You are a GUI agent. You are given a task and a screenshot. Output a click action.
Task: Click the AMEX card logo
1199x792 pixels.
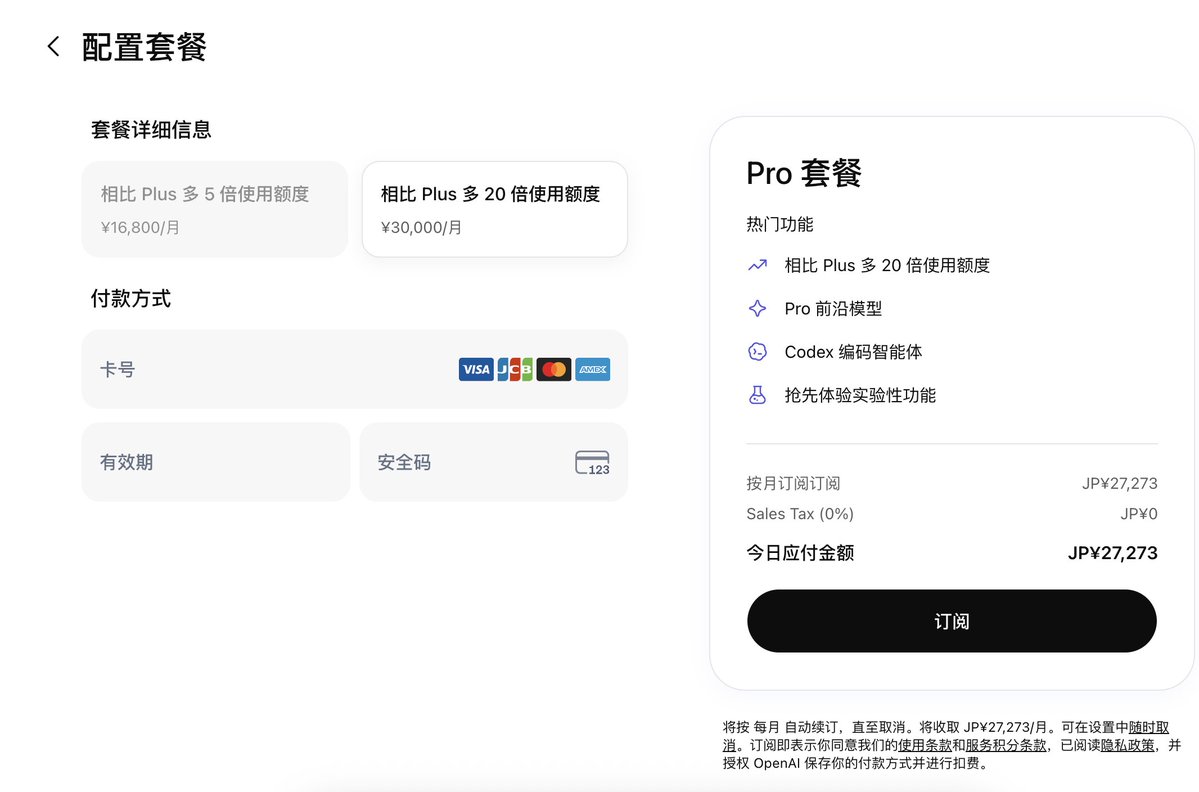coord(593,369)
